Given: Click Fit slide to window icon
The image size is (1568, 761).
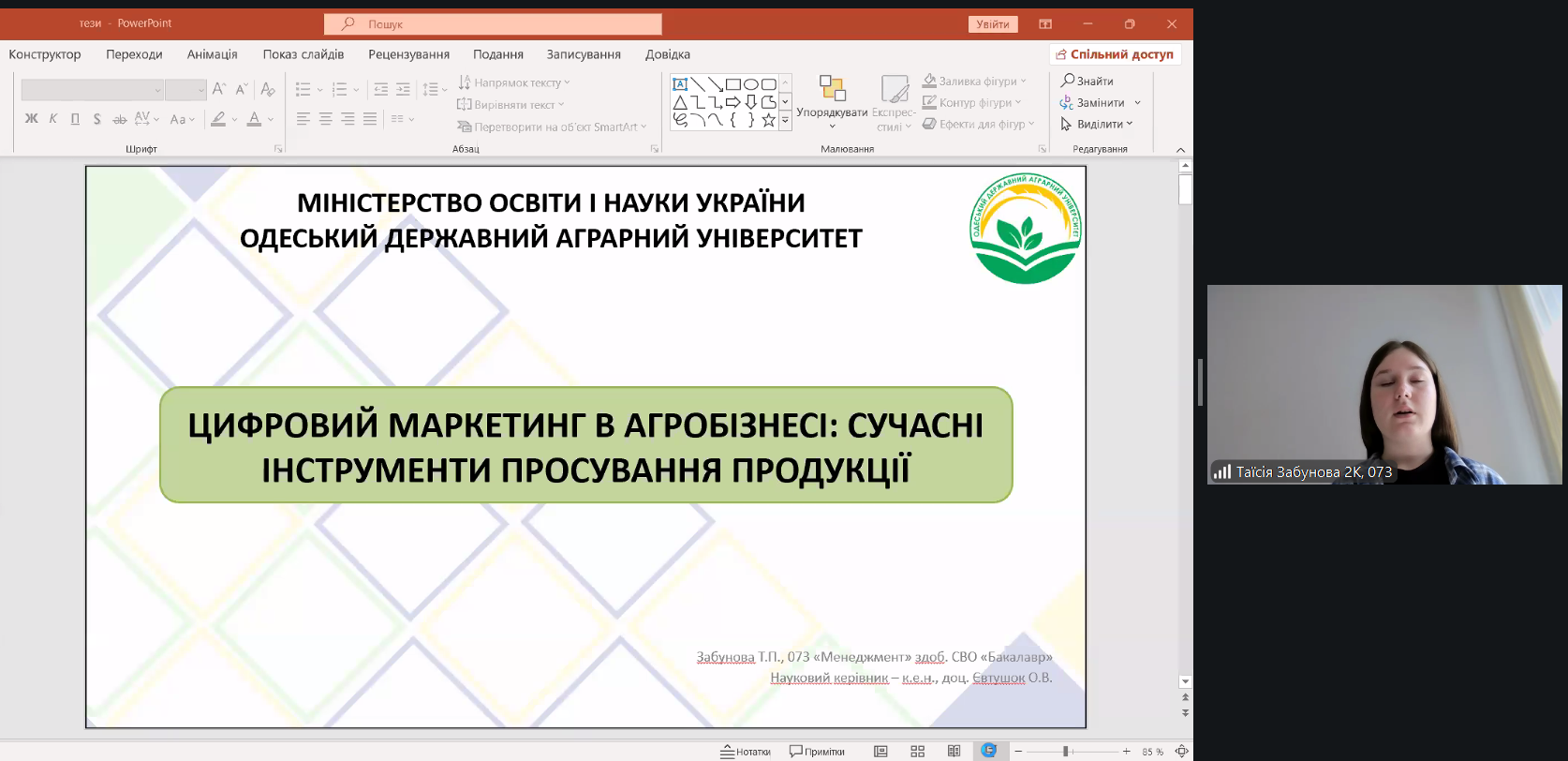Looking at the screenshot, I should click(x=1181, y=751).
